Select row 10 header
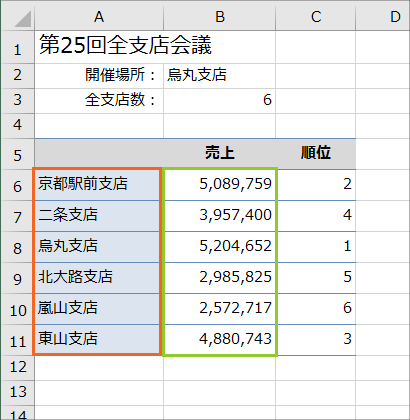The height and width of the screenshot is (420, 410). (x=17, y=309)
